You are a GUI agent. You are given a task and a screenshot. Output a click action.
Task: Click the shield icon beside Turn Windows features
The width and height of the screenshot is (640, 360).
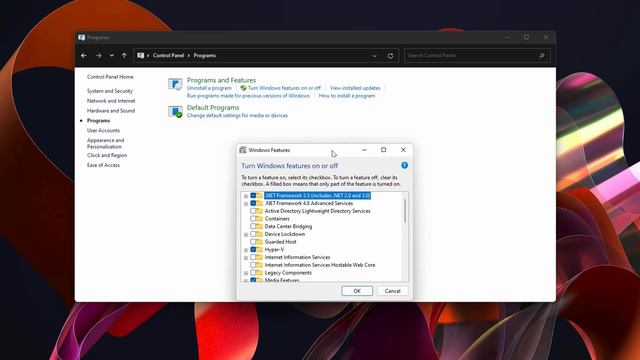coord(243,88)
